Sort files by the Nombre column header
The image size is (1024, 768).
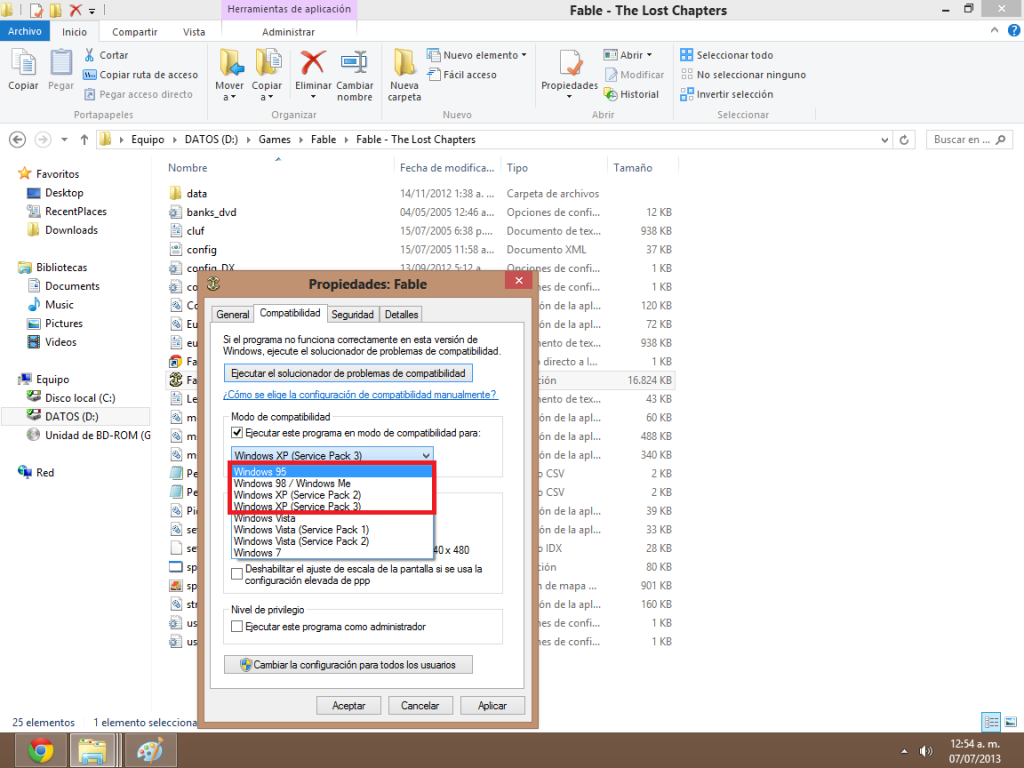(187, 168)
